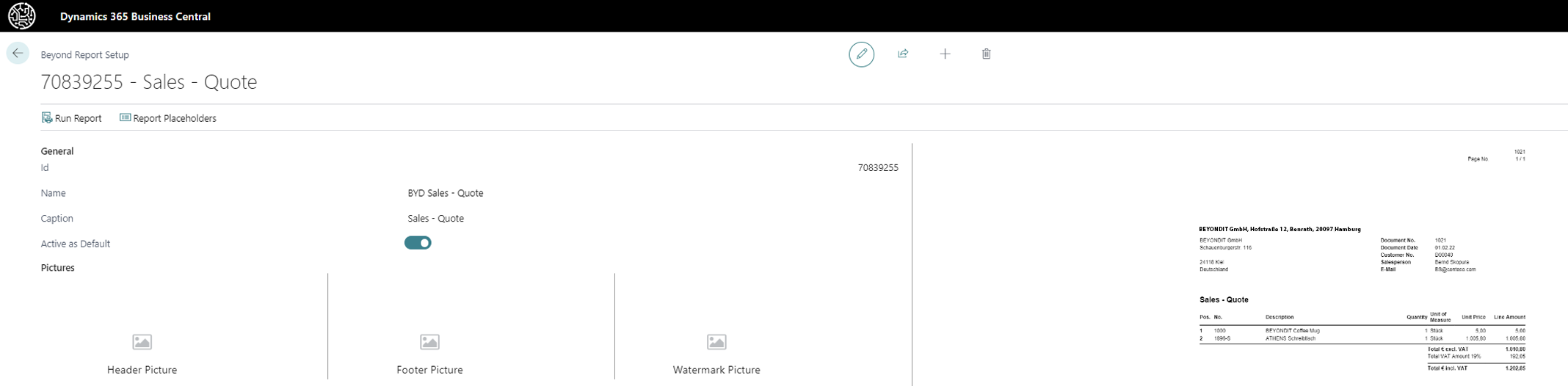Disable the Active as Default toggle

tap(418, 243)
